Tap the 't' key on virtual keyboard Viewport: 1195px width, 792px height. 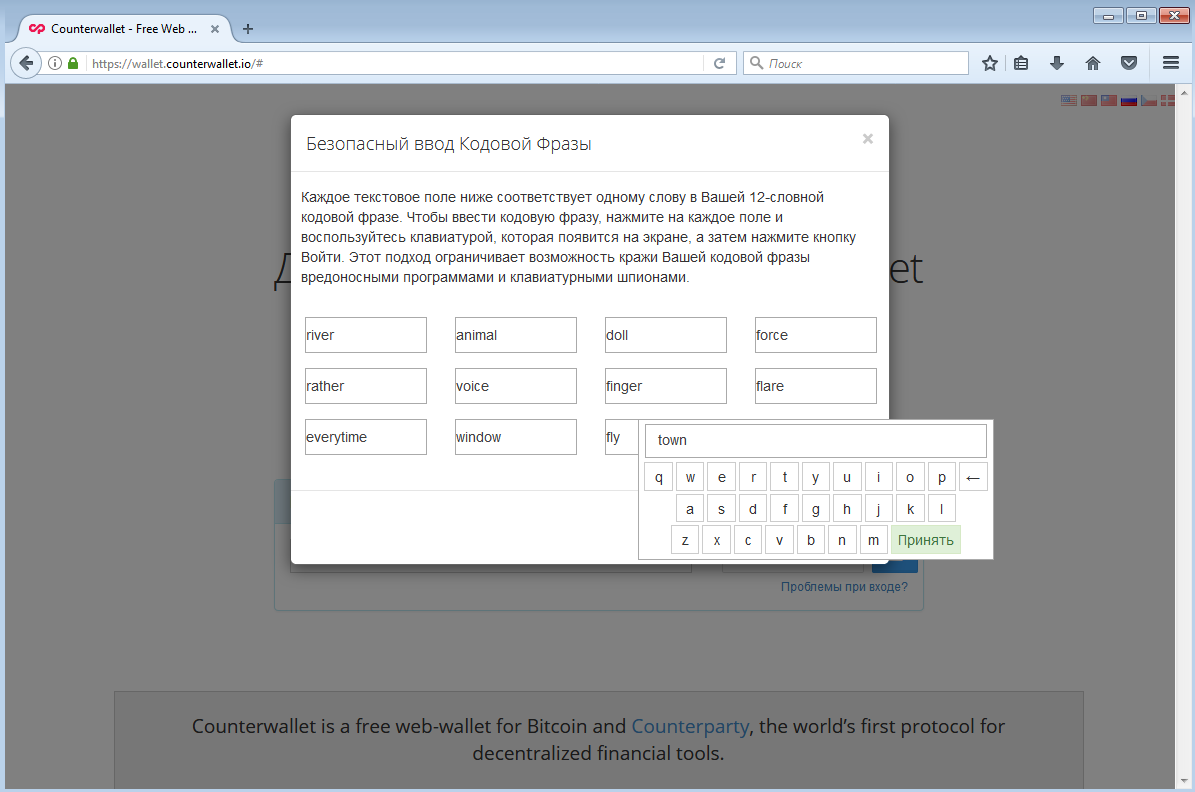[x=785, y=477]
